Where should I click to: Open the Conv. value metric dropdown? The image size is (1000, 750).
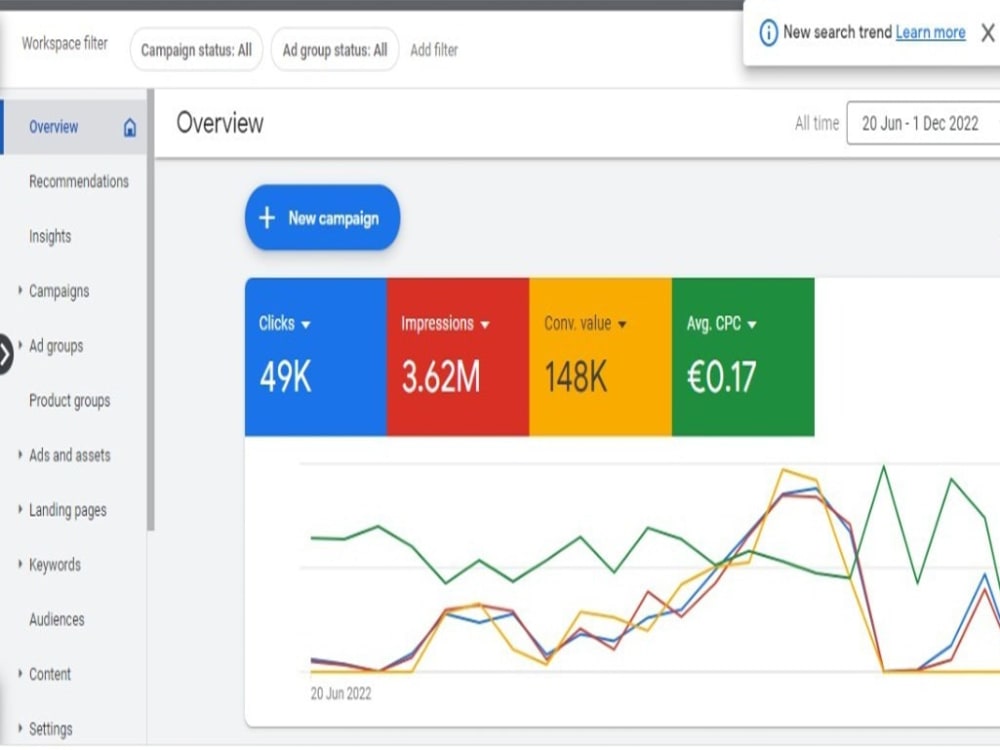coord(585,324)
